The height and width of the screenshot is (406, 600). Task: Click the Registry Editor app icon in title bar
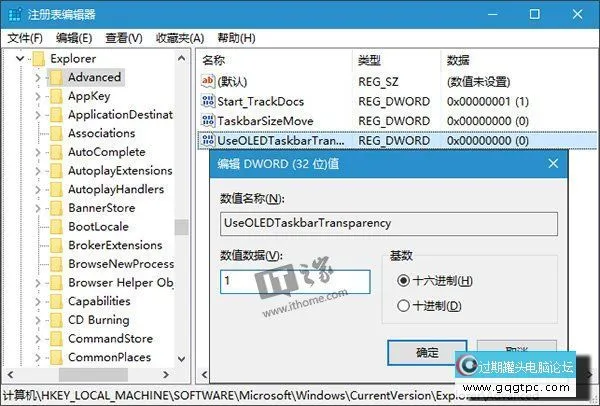[x=15, y=15]
